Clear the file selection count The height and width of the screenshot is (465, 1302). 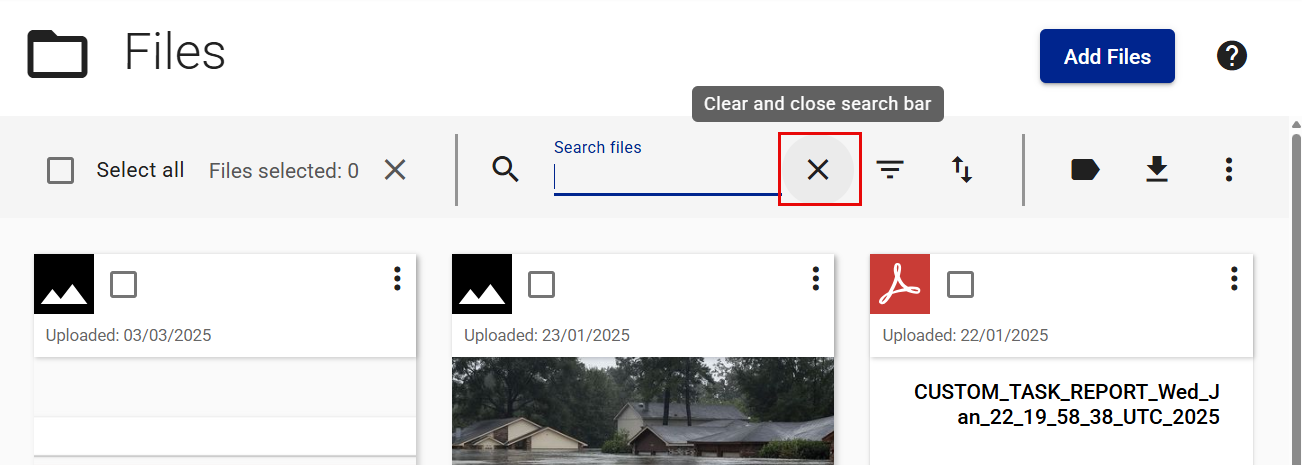point(395,170)
